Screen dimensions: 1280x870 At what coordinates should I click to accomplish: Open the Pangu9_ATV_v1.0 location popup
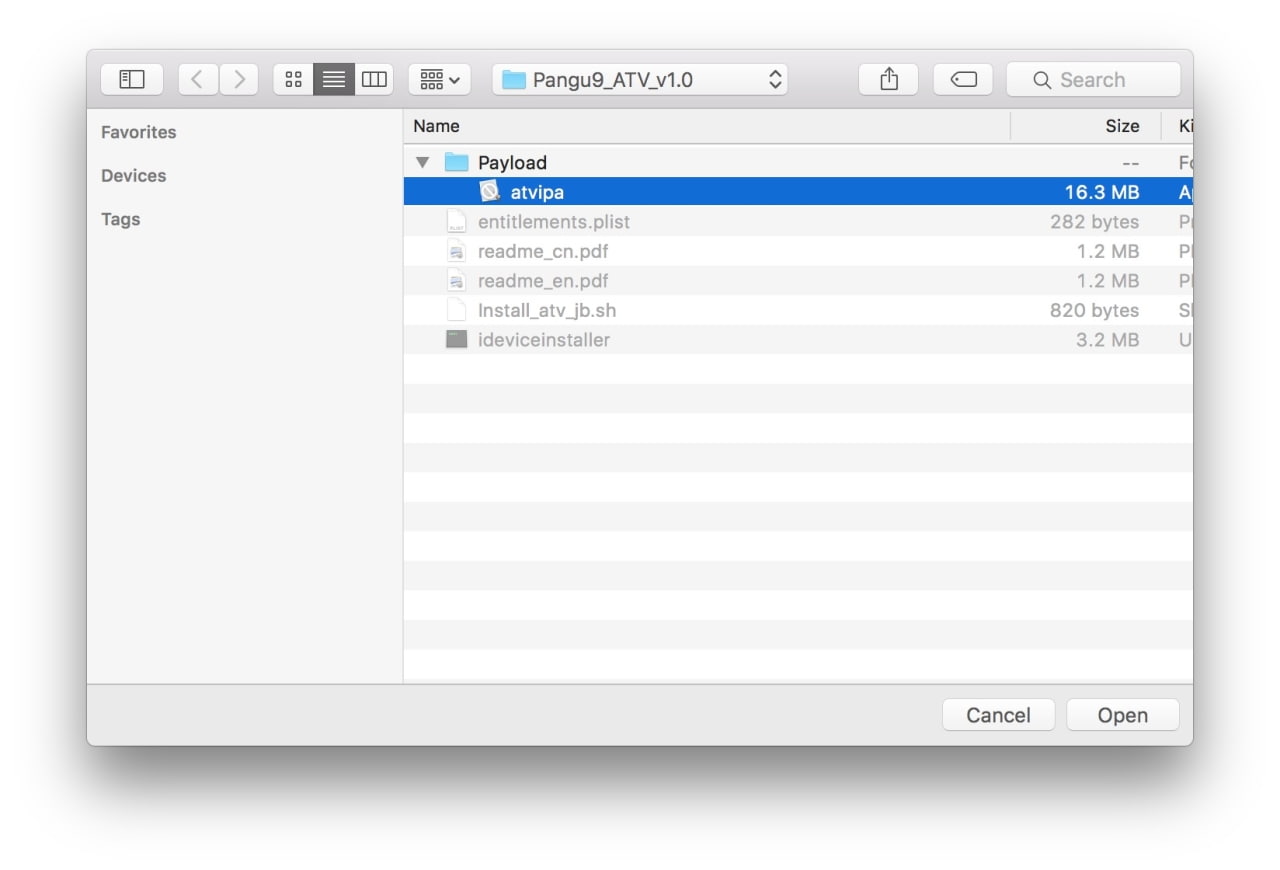tap(640, 79)
